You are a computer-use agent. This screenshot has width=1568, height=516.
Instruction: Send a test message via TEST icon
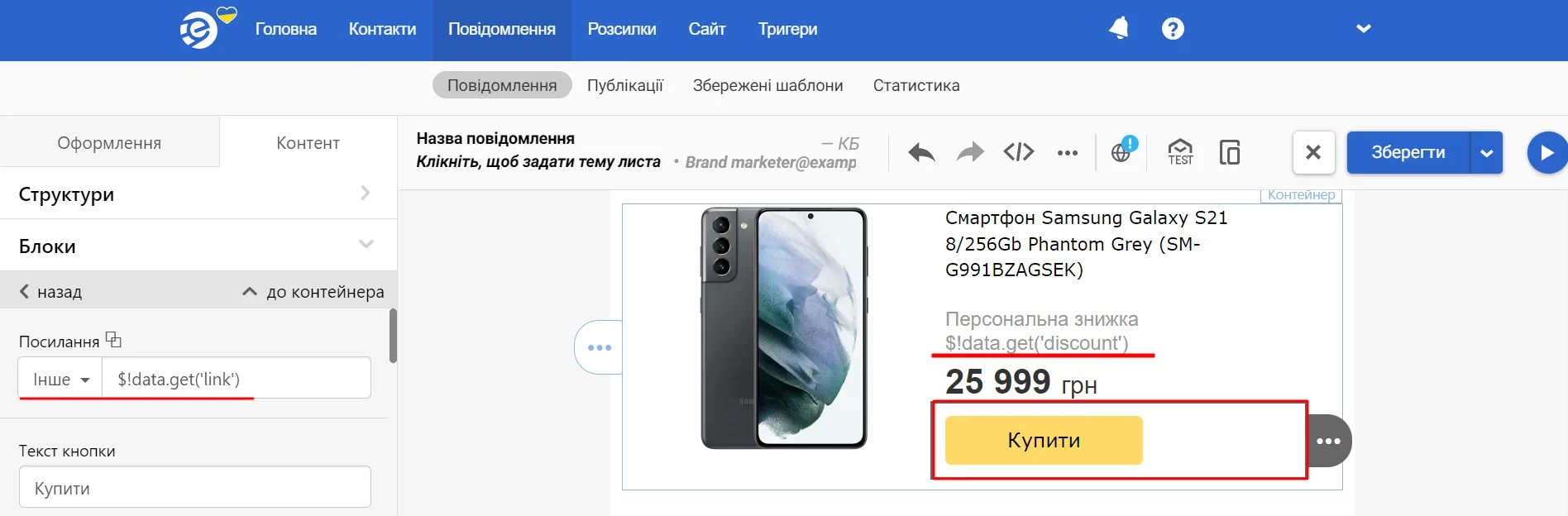pos(1180,152)
